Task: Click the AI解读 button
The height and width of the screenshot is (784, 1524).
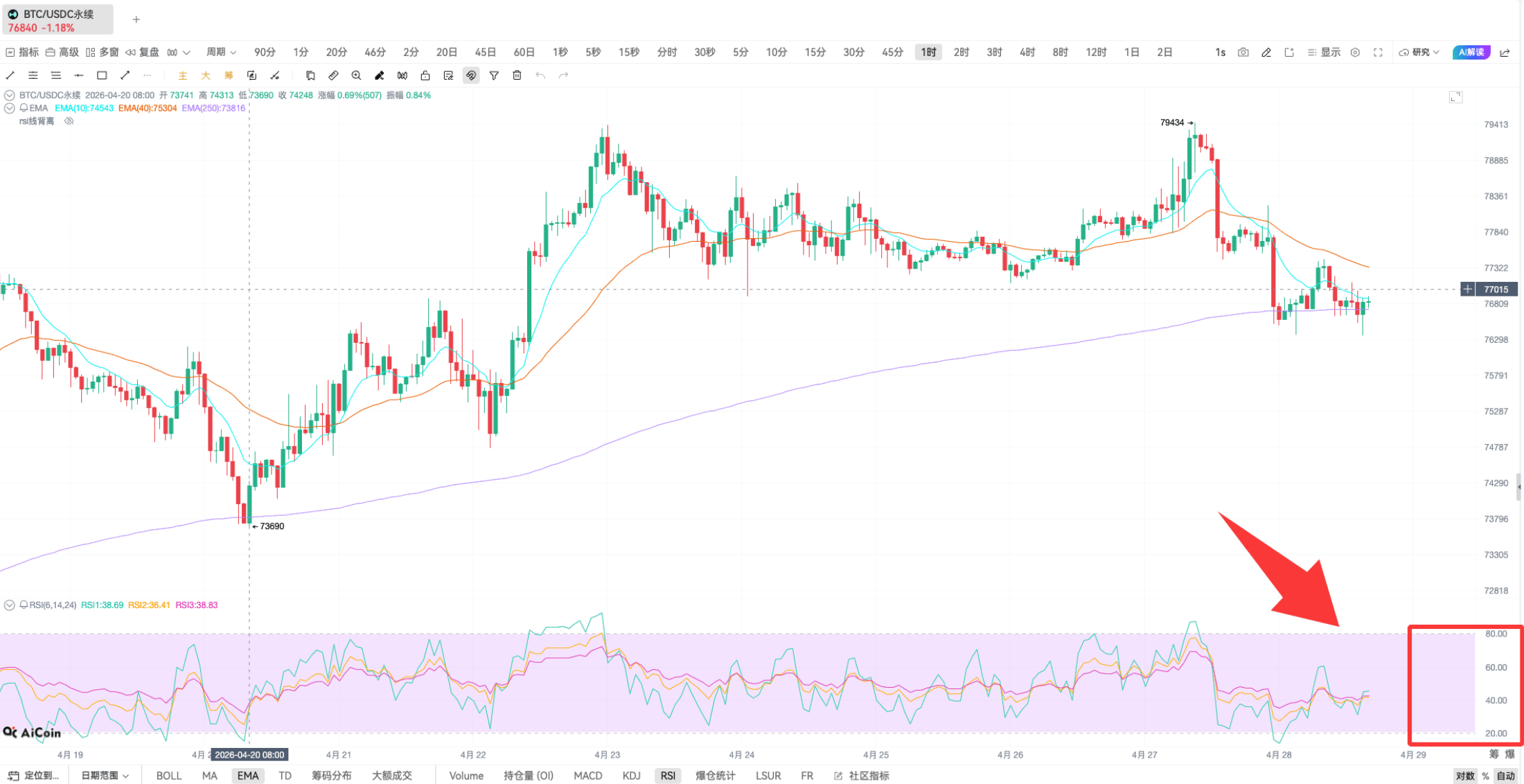Action: [x=1470, y=52]
